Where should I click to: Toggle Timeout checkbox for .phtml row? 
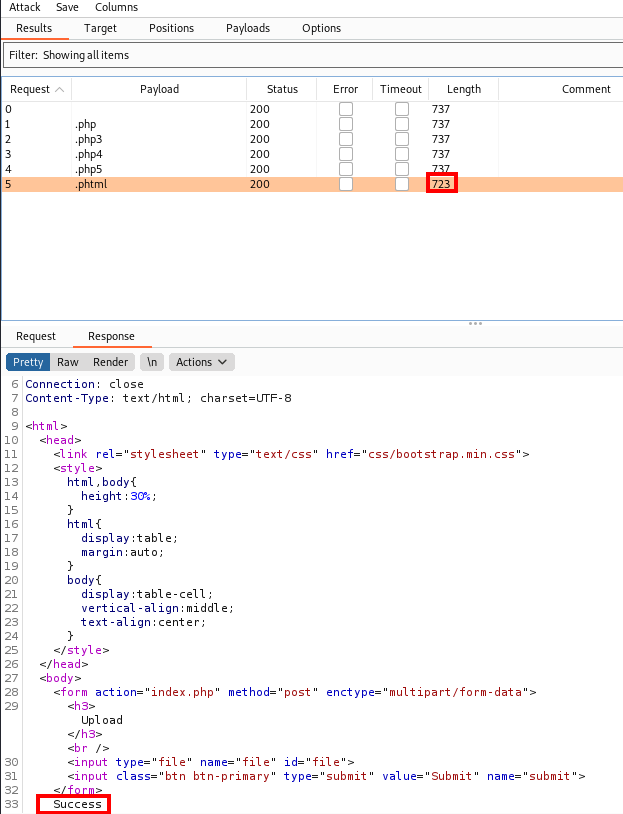coord(402,184)
